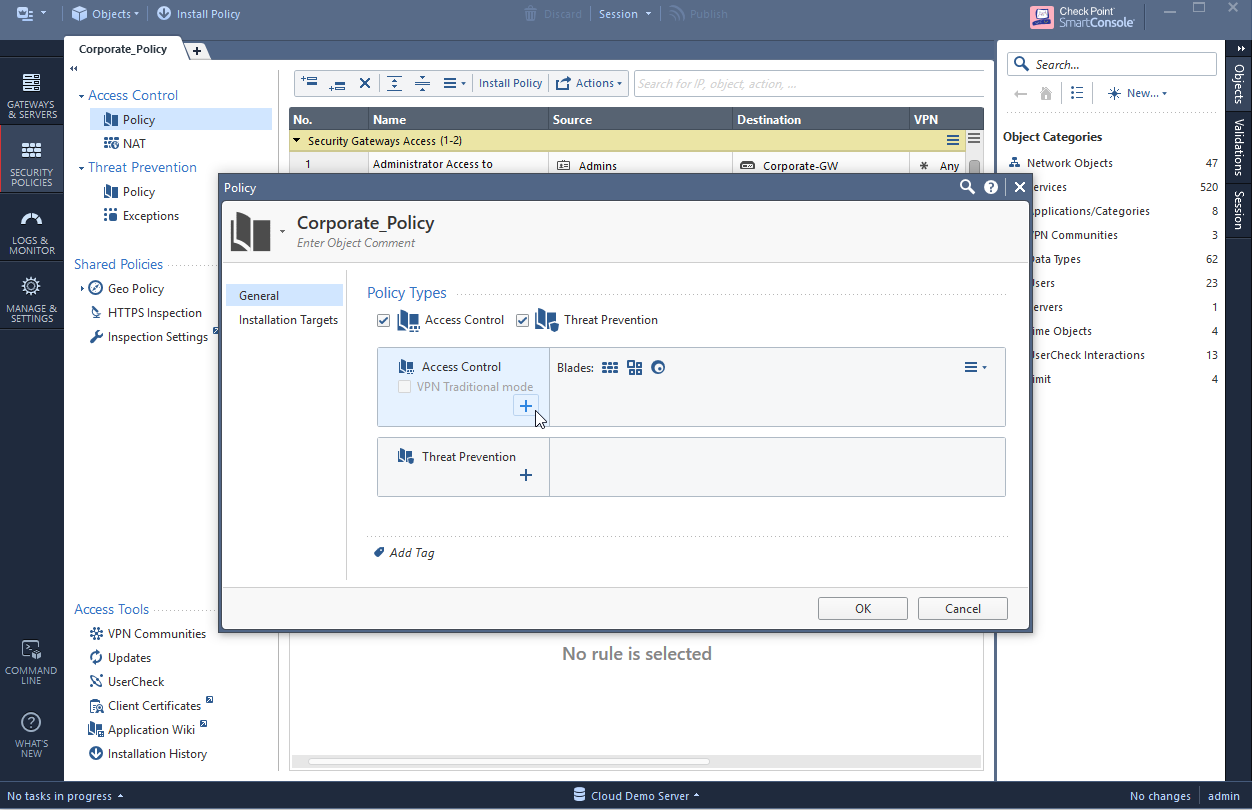This screenshot has width=1252, height=810.
Task: Open the Command Line panel
Action: pyautogui.click(x=31, y=662)
